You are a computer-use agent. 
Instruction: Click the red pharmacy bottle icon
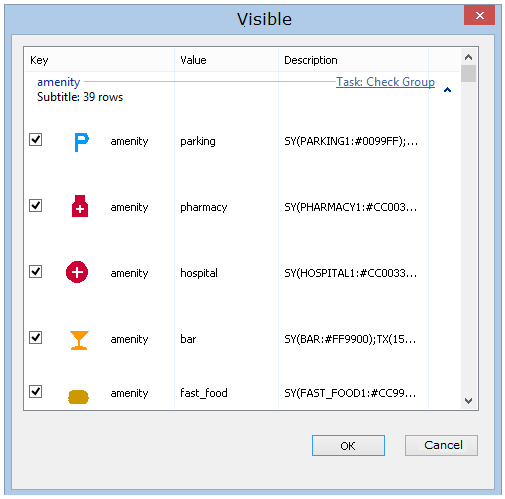tap(80, 206)
